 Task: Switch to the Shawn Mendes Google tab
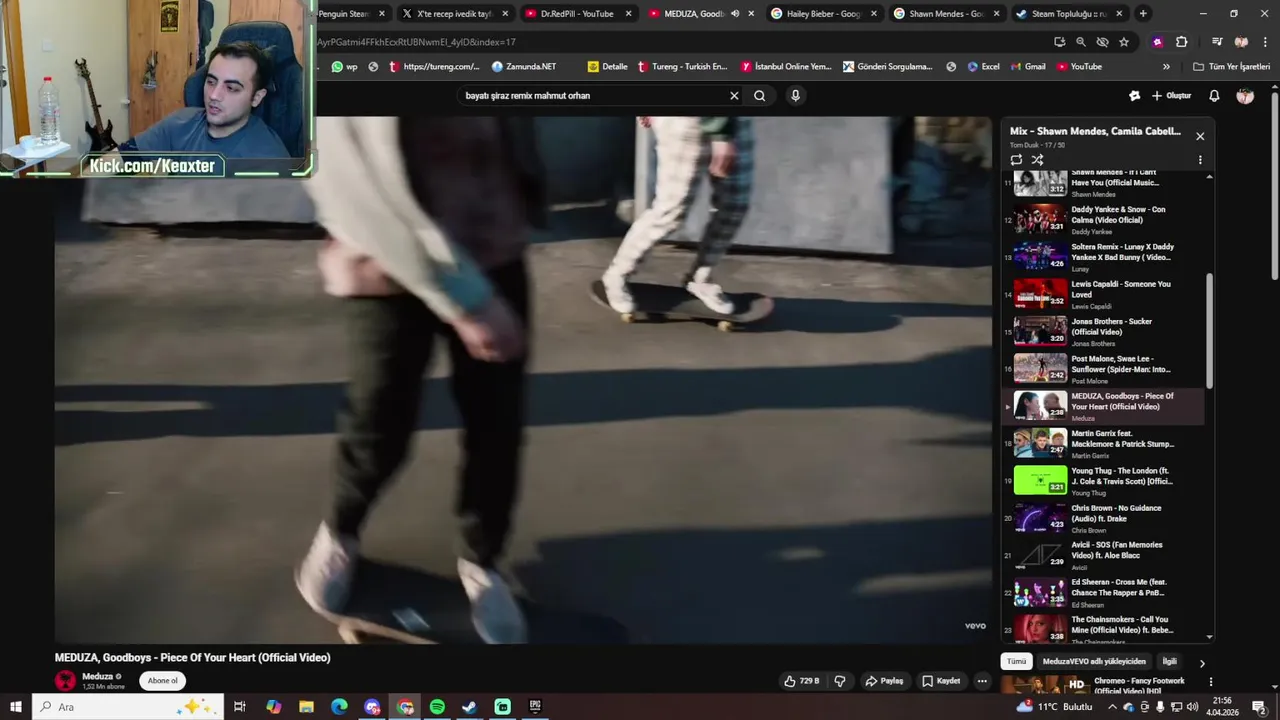pyautogui.click(x=946, y=14)
